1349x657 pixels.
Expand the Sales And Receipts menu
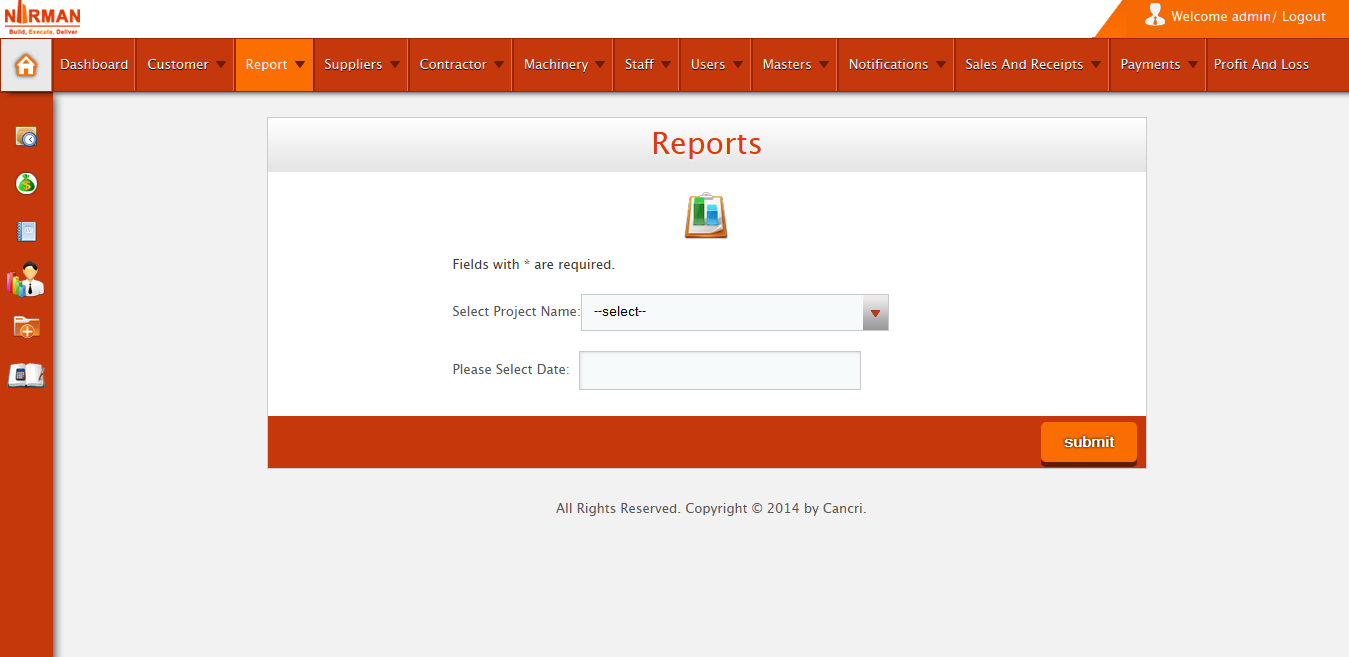1031,65
